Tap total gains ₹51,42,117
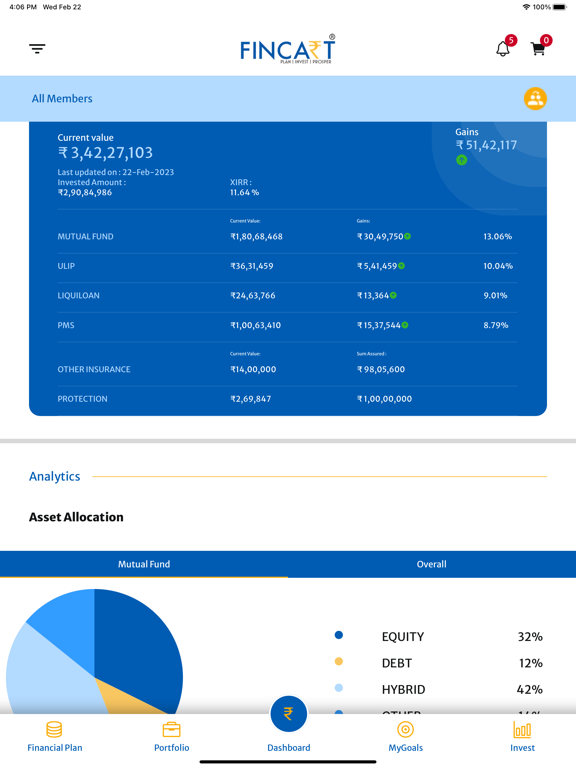The width and height of the screenshot is (576, 768). pyautogui.click(x=486, y=145)
